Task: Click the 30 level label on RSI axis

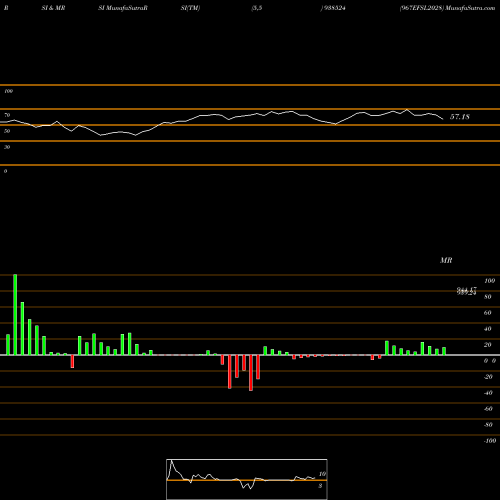Action: click(7, 147)
